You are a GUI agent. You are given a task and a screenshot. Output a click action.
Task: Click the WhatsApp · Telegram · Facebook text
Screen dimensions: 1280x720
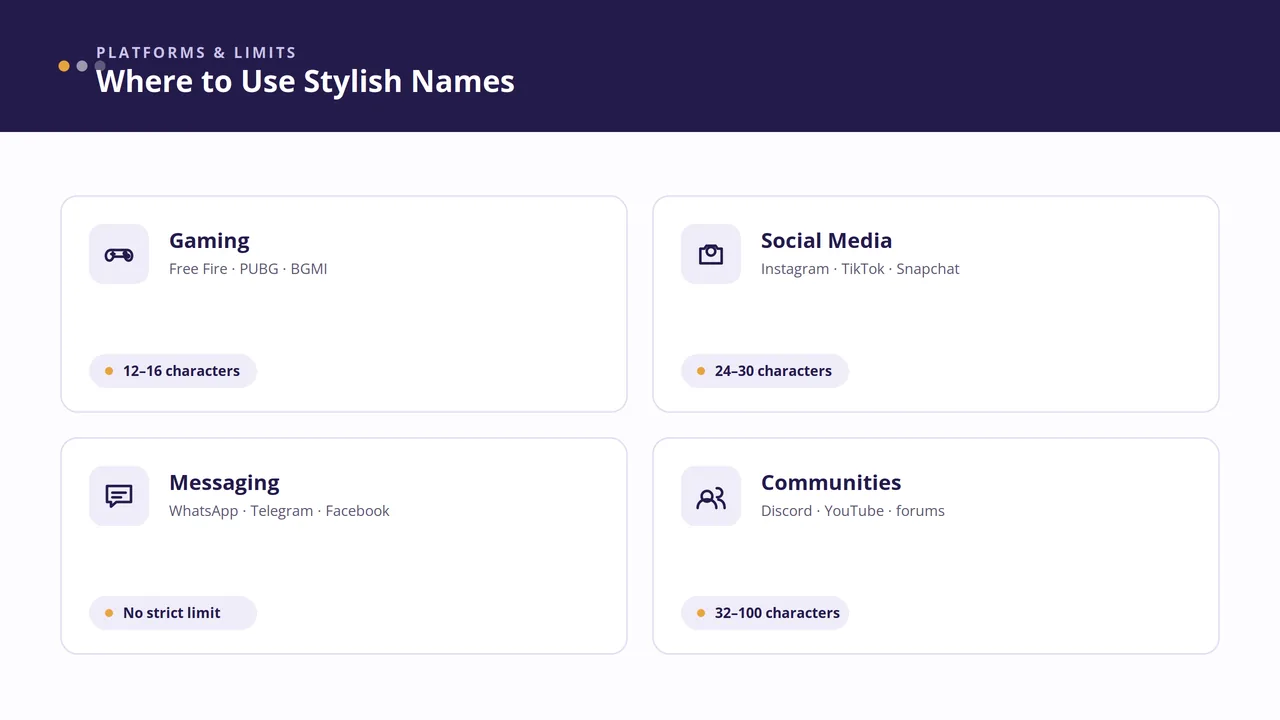tap(279, 511)
